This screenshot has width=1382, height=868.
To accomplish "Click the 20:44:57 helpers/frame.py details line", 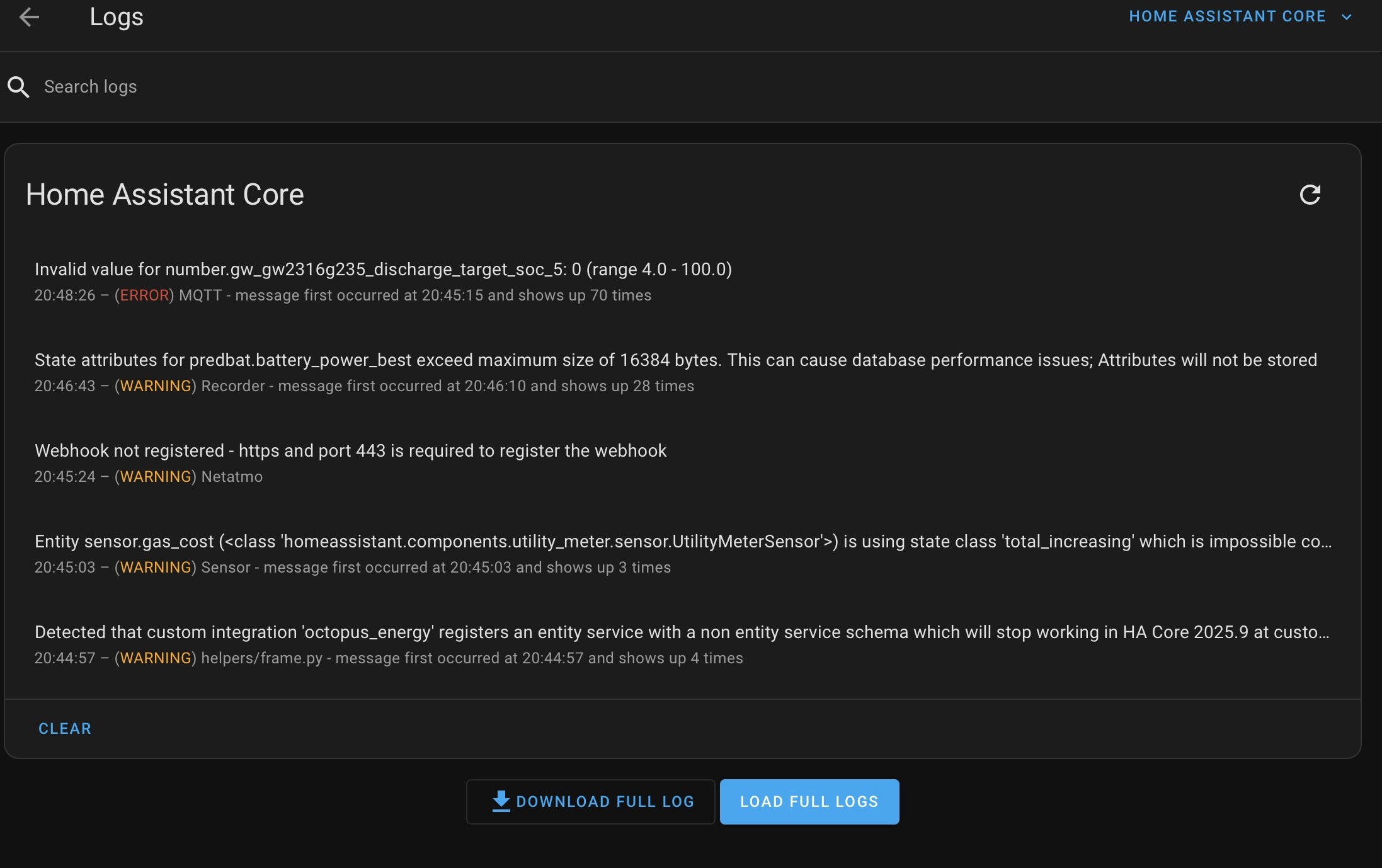I will tap(389, 658).
